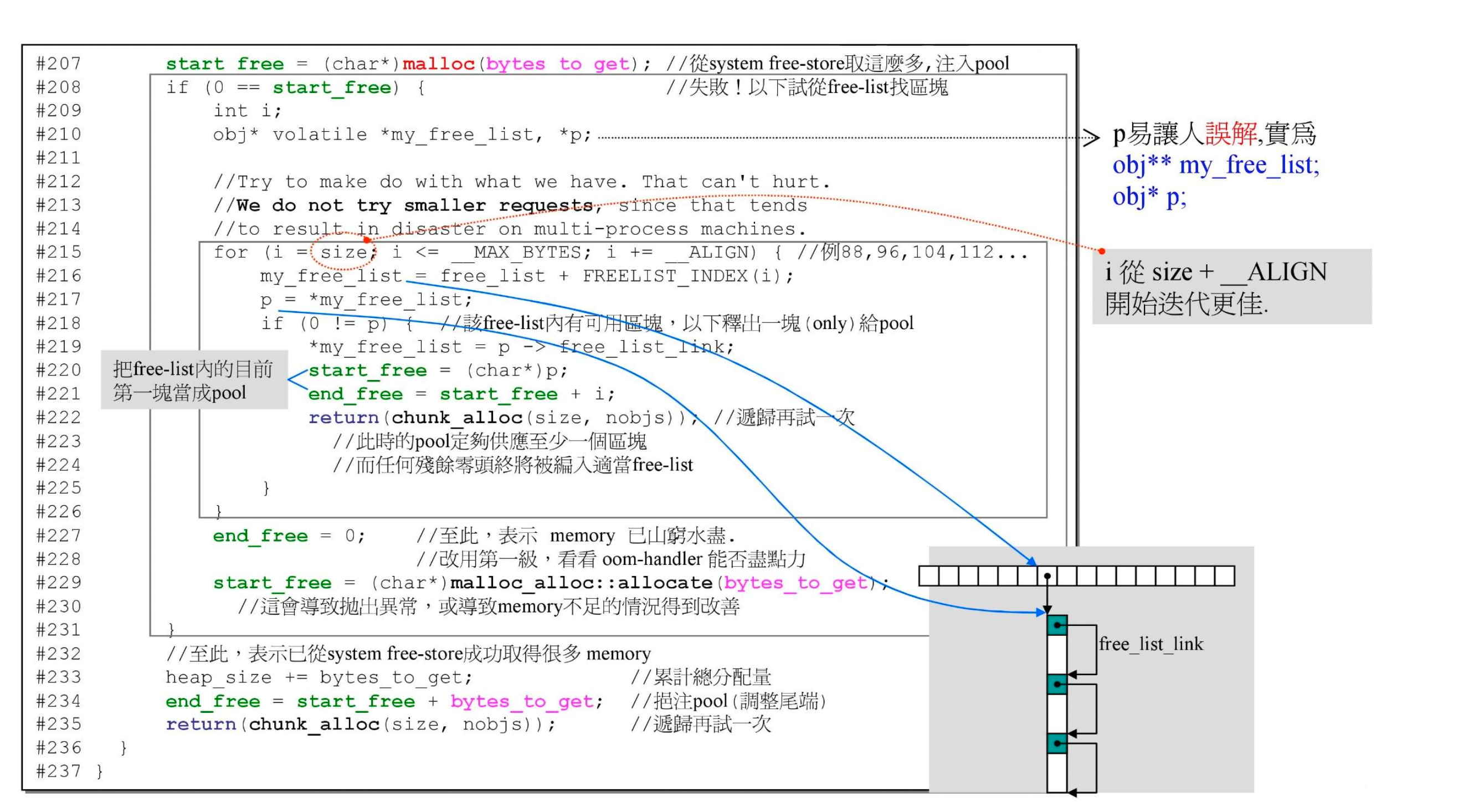The image size is (1479, 812).
Task: Click the blue obj** my_free_list text
Action: tap(1215, 166)
